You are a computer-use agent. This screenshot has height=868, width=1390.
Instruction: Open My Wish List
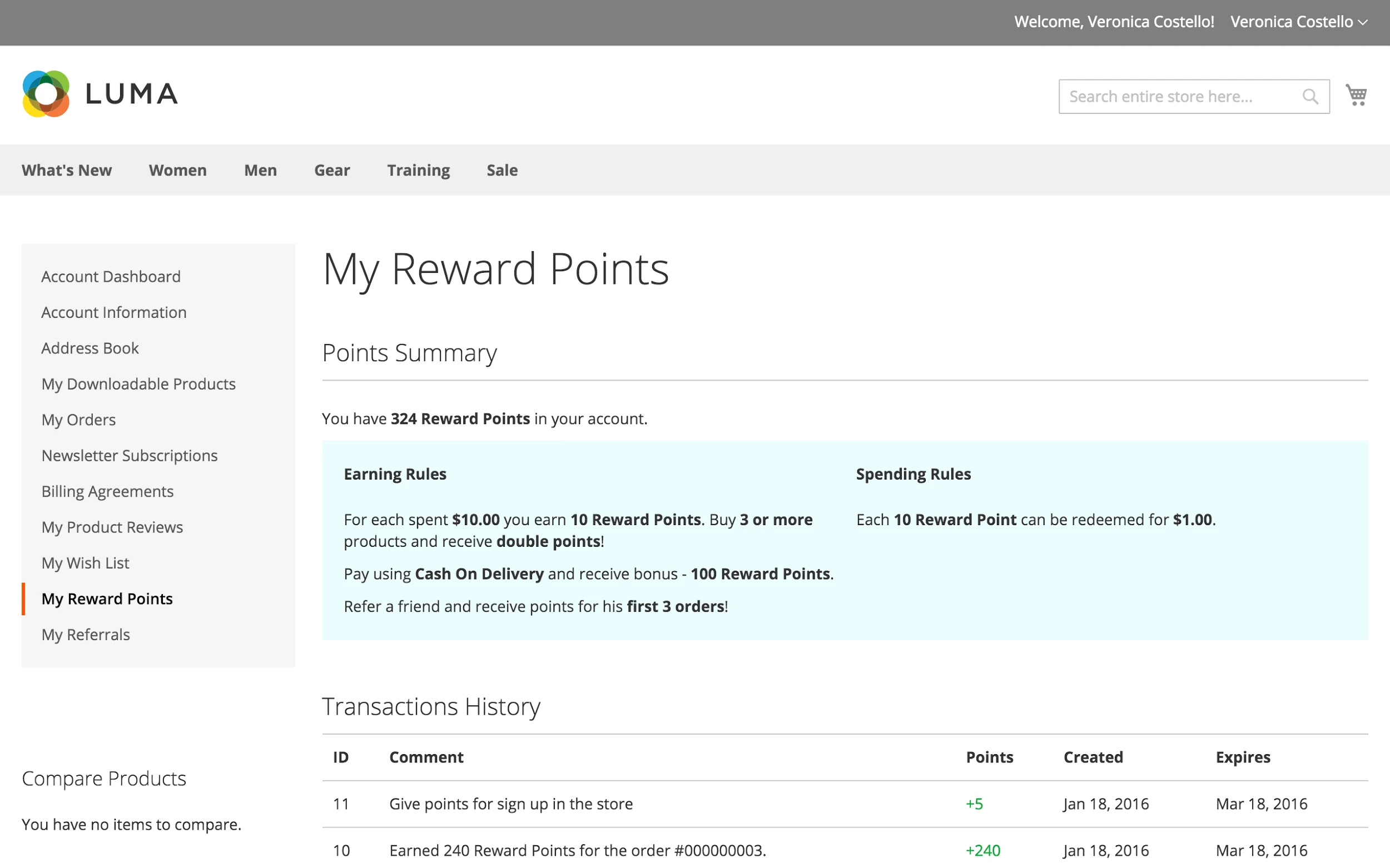tap(85, 562)
